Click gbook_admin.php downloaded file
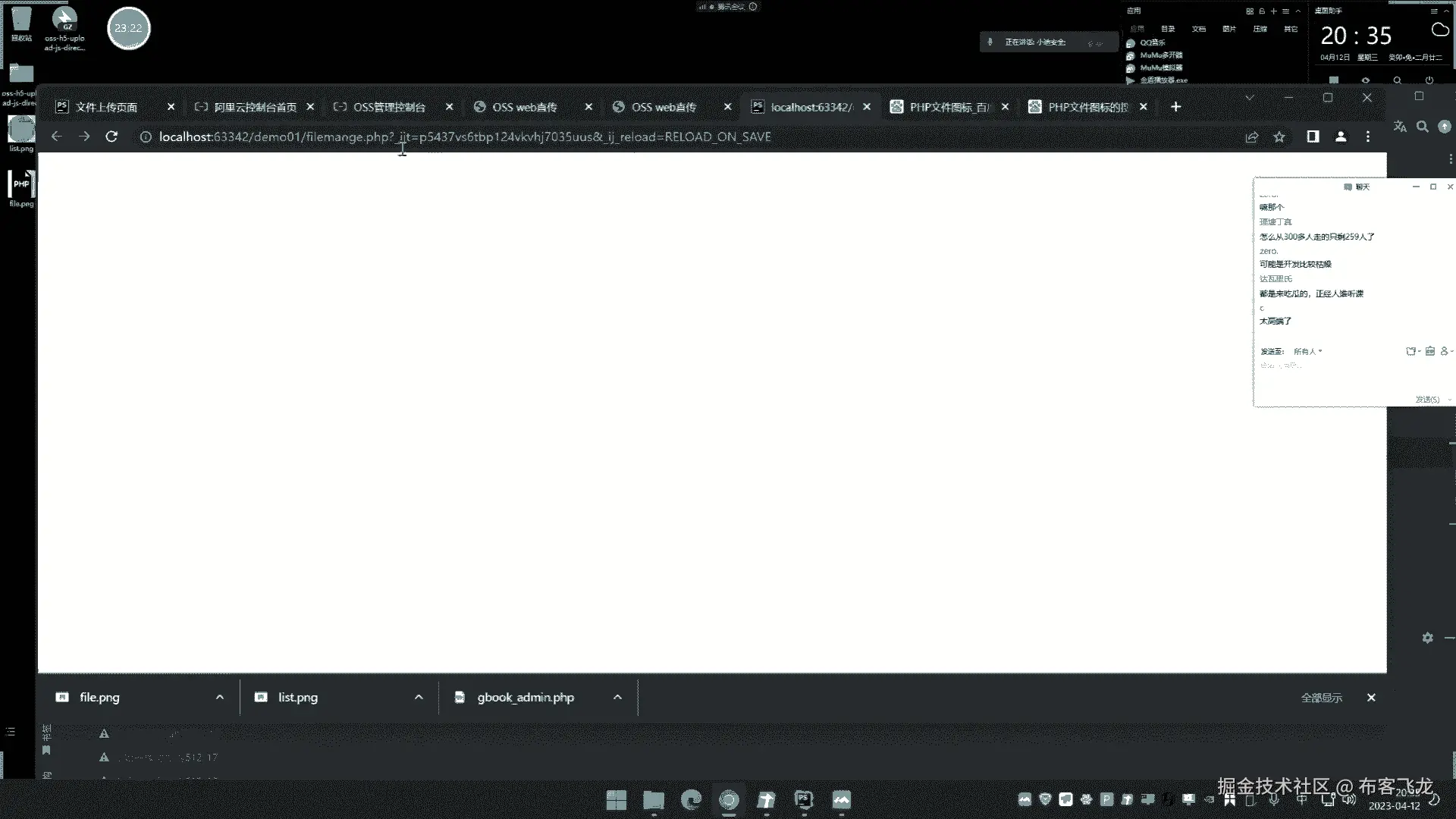The image size is (1456, 819). [x=525, y=697]
